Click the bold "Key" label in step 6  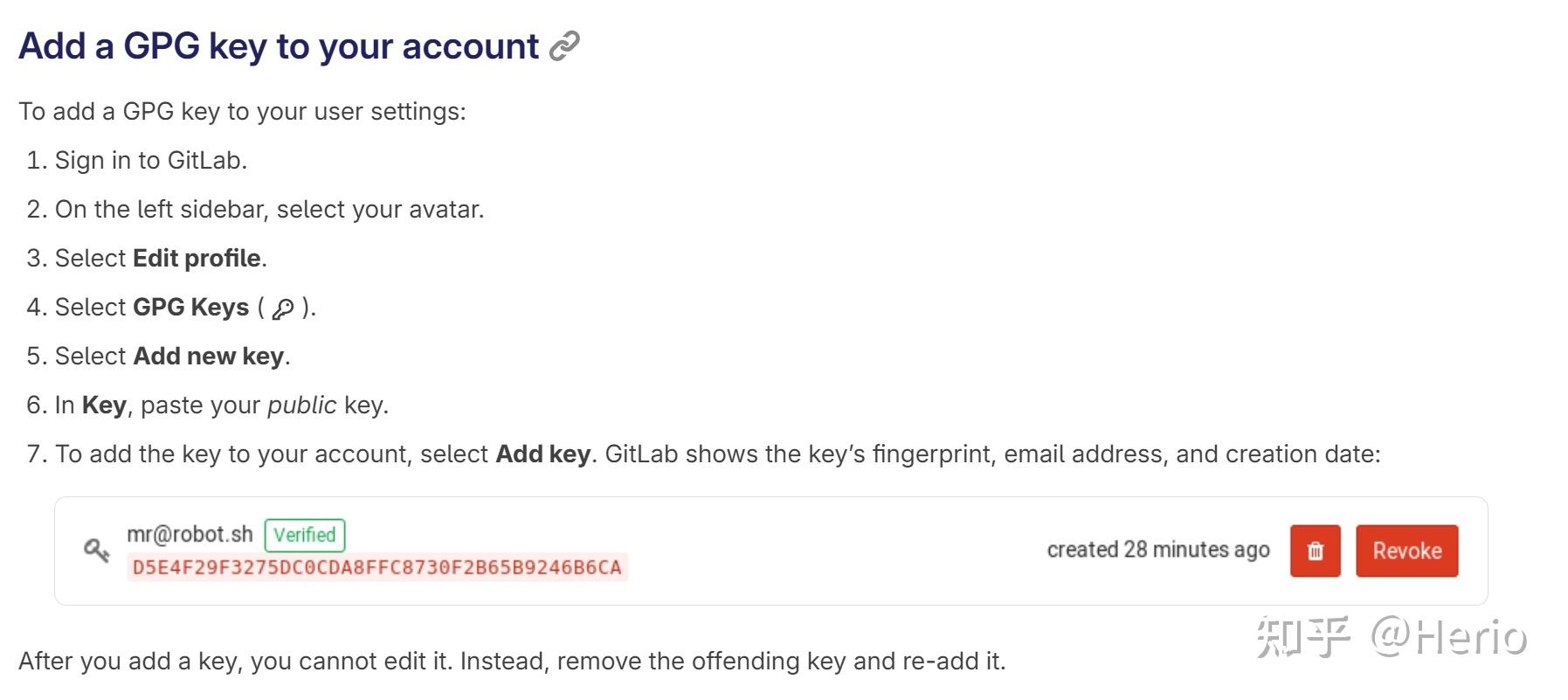pos(104,405)
